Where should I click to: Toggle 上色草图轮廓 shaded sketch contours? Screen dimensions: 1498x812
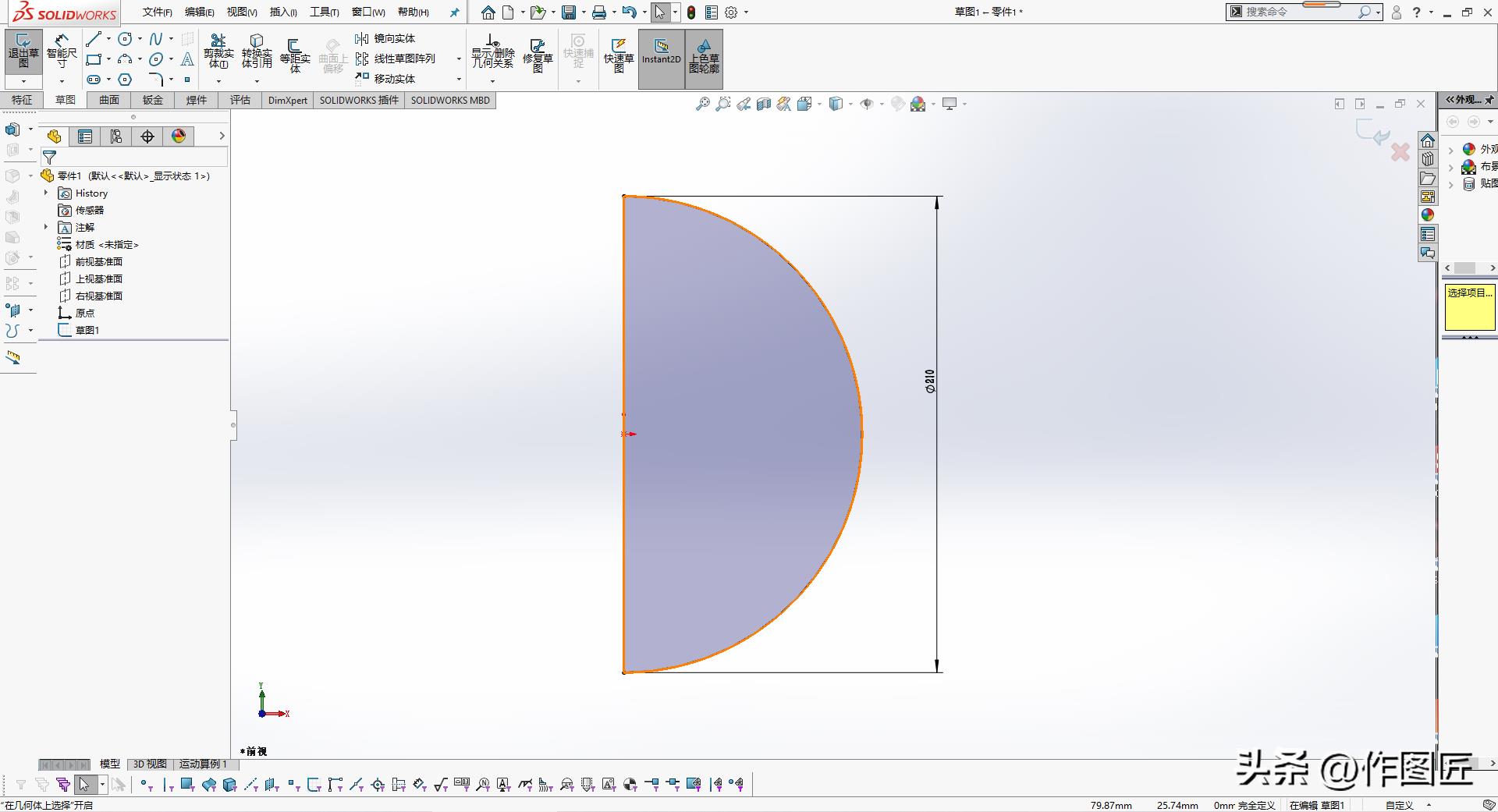(704, 55)
